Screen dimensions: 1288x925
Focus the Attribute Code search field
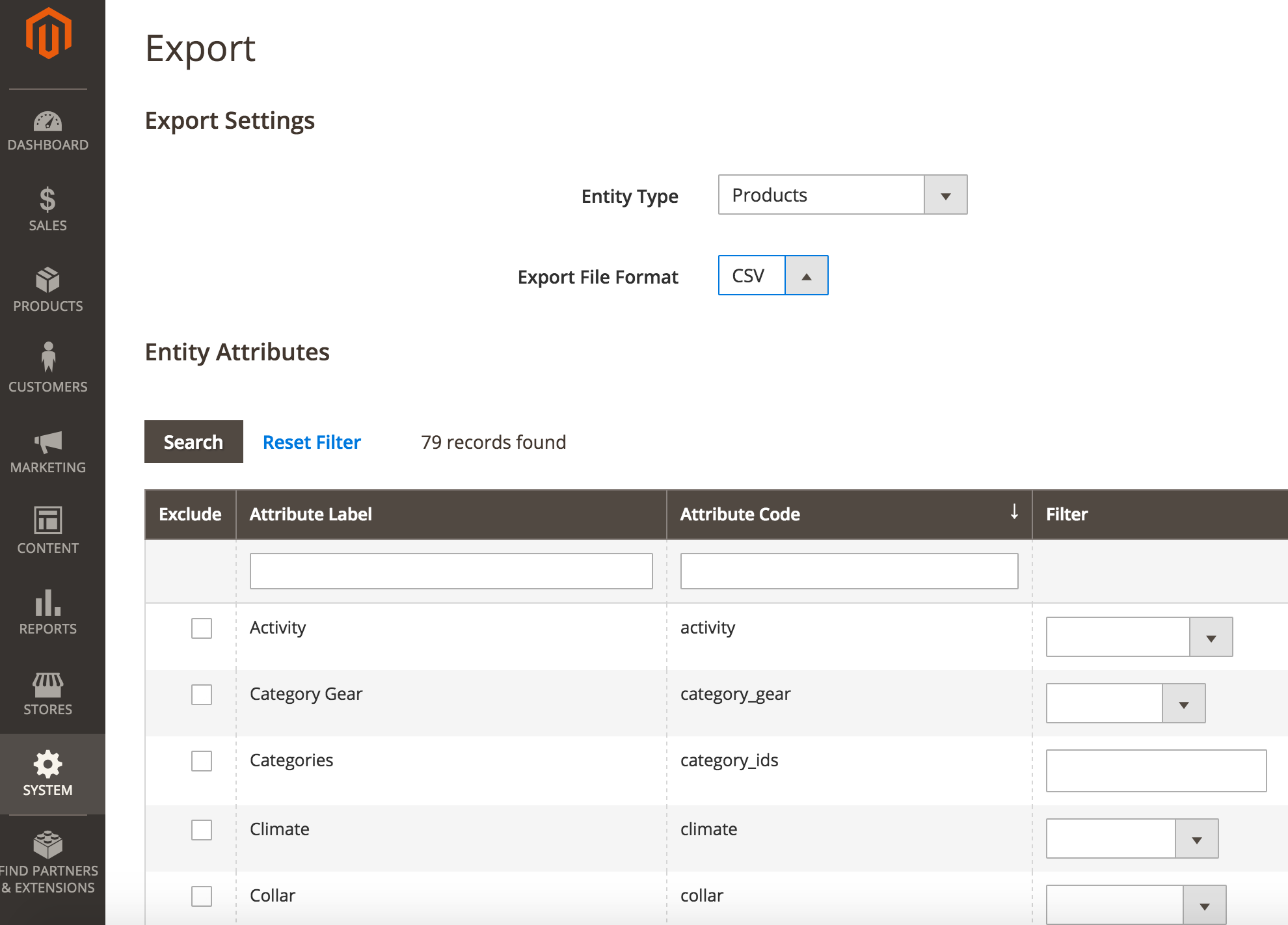pos(849,571)
